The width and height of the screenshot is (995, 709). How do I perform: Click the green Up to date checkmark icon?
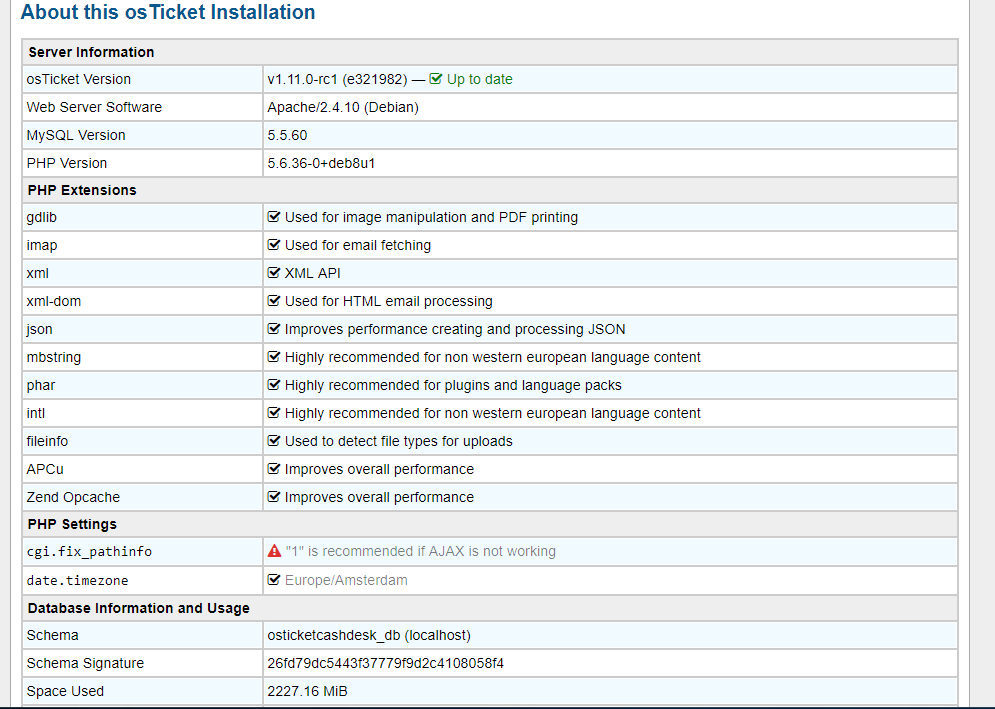coord(435,79)
